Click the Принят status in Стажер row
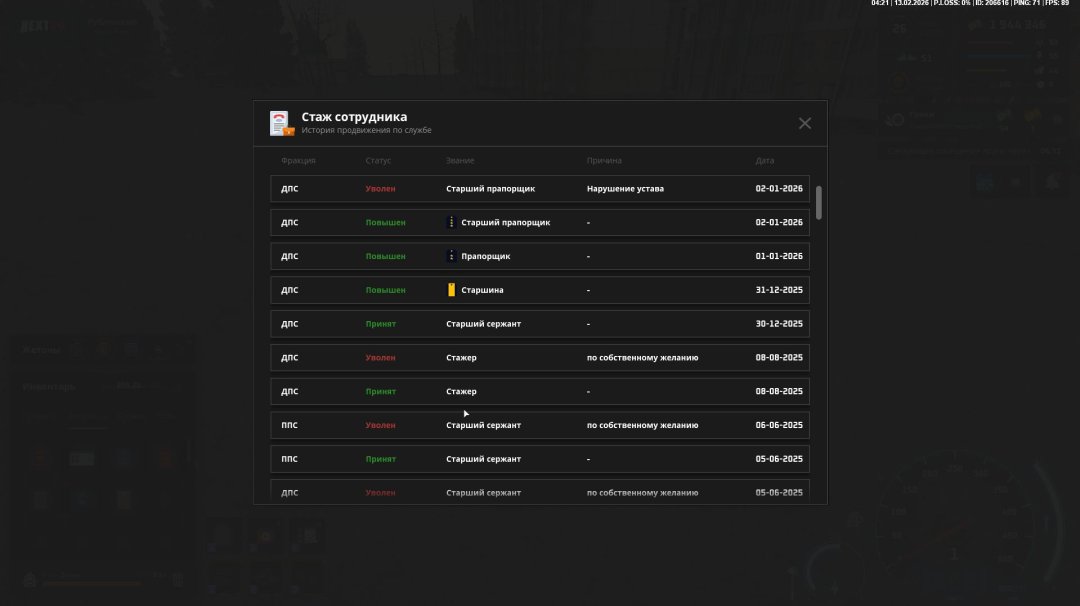This screenshot has width=1080, height=606. [x=380, y=391]
